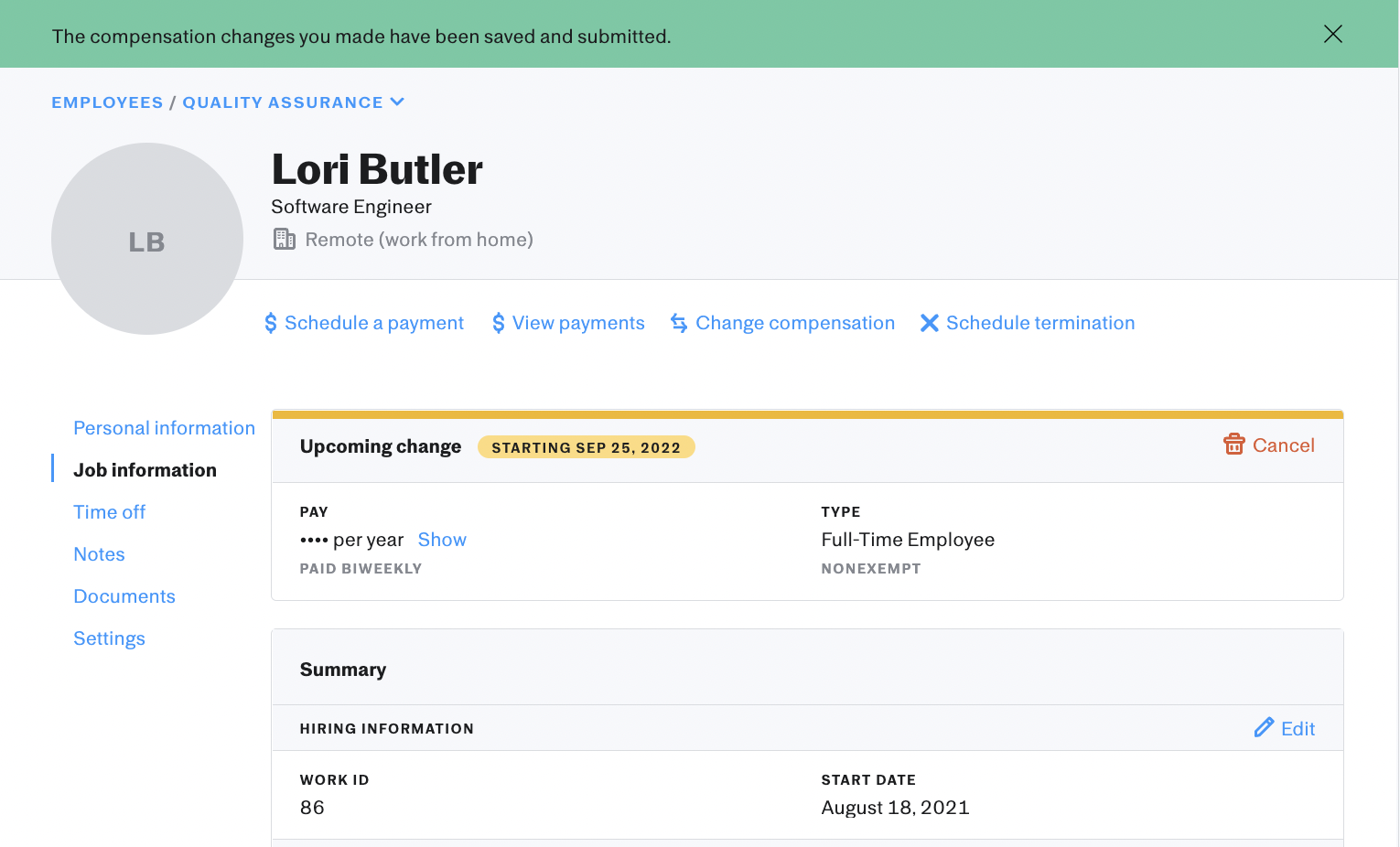Click the work ID value 86
This screenshot has height=847, width=1400.
[x=312, y=808]
